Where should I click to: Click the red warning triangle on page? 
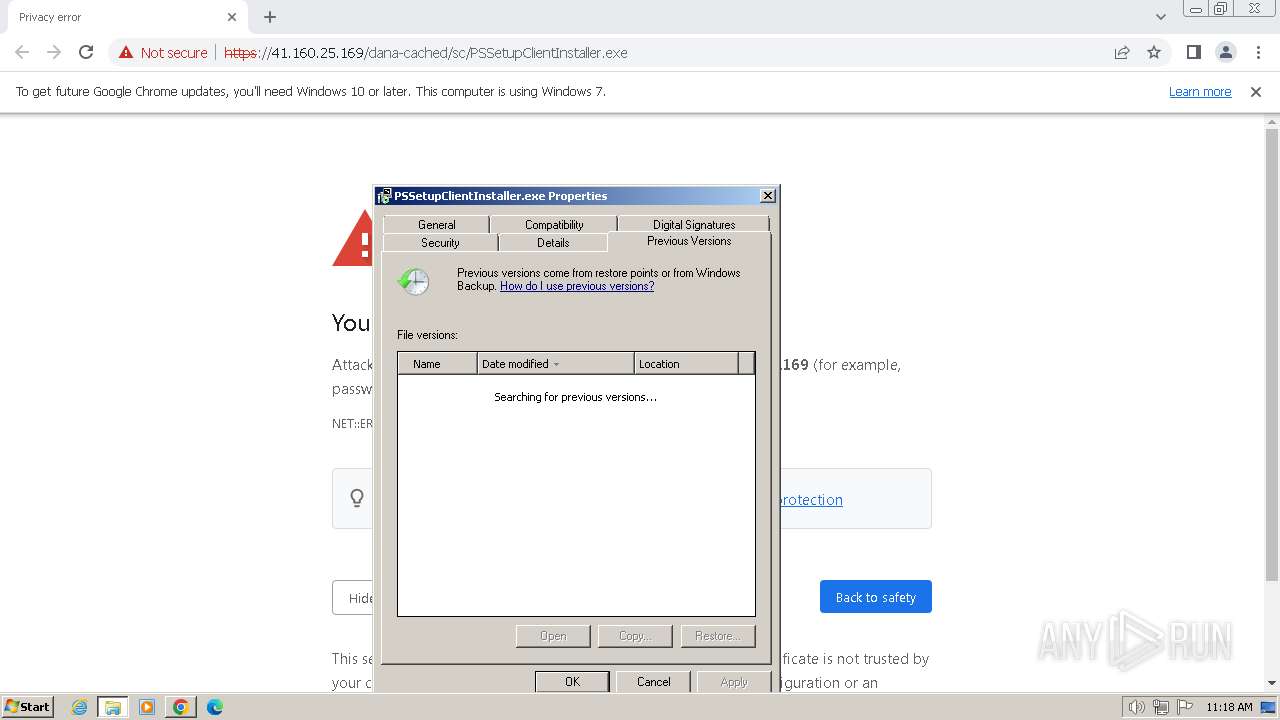[352, 240]
